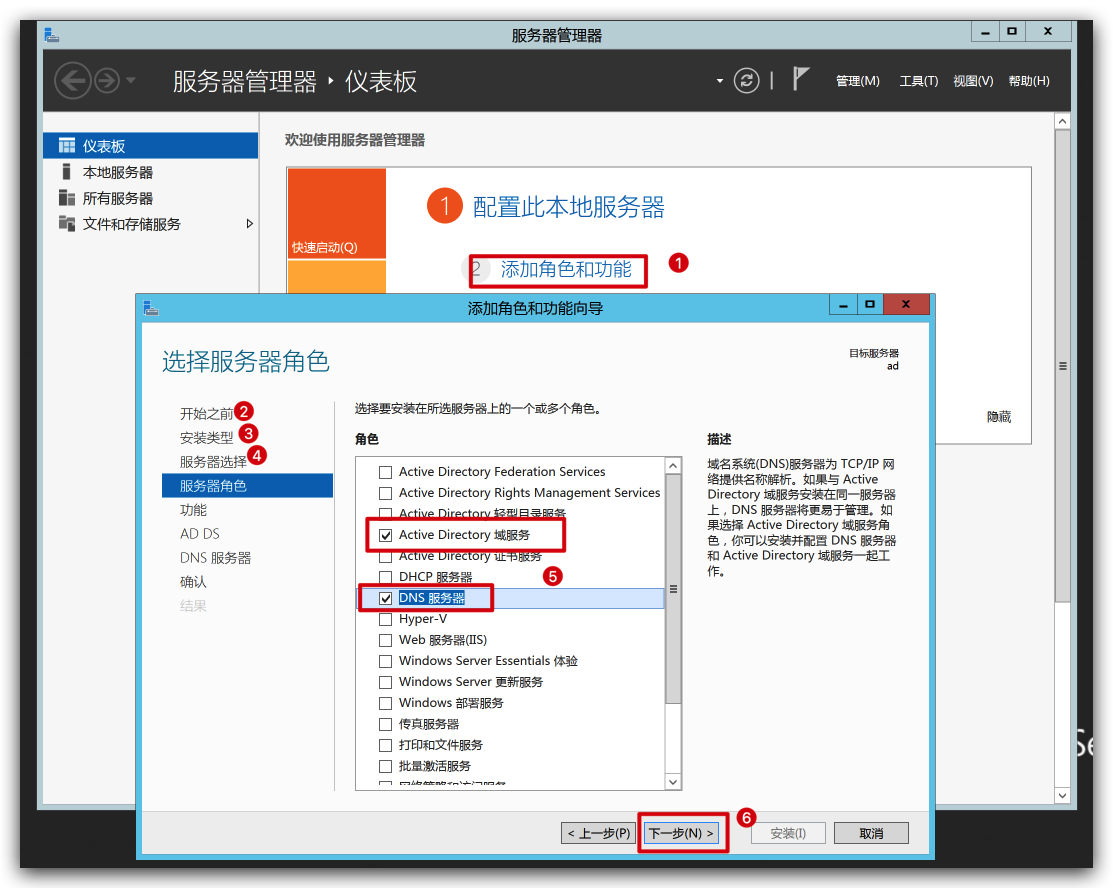Open the 工具(T) menu
The image size is (1113, 888).
[918, 81]
